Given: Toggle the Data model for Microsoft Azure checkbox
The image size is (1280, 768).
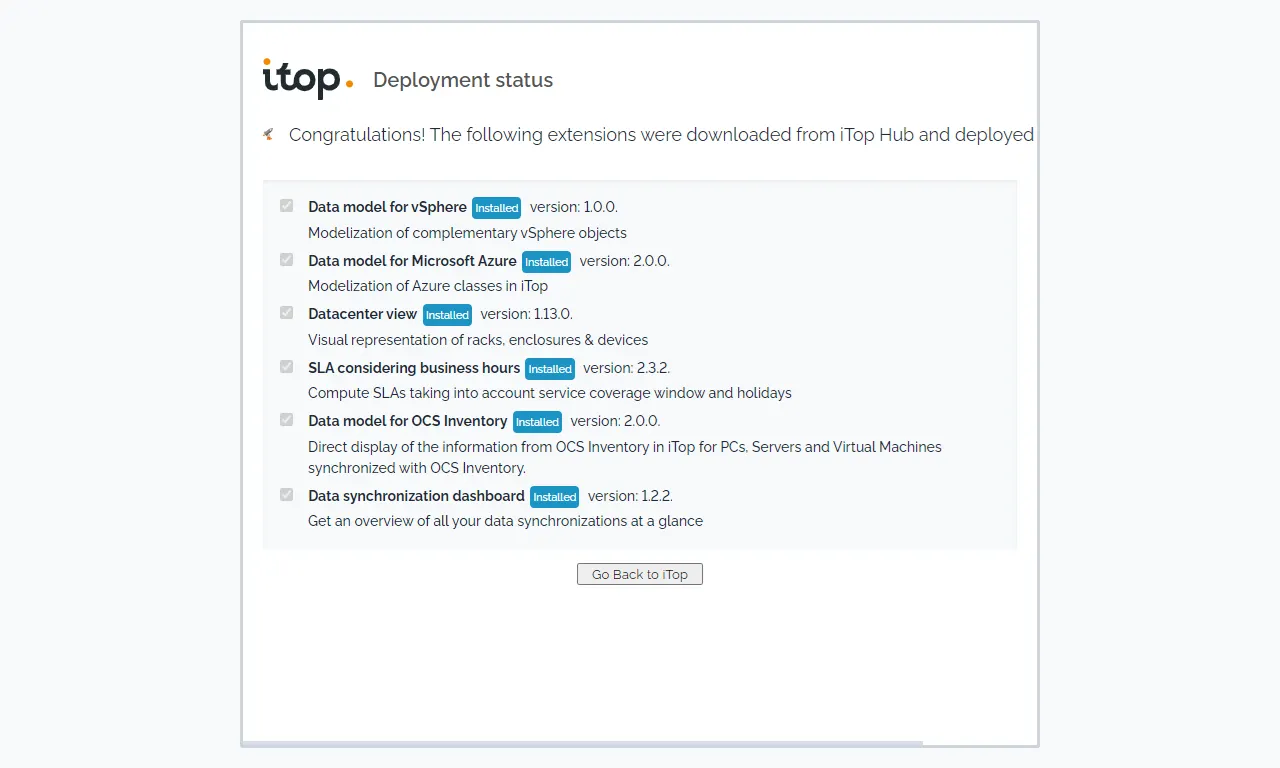Looking at the screenshot, I should 287,260.
